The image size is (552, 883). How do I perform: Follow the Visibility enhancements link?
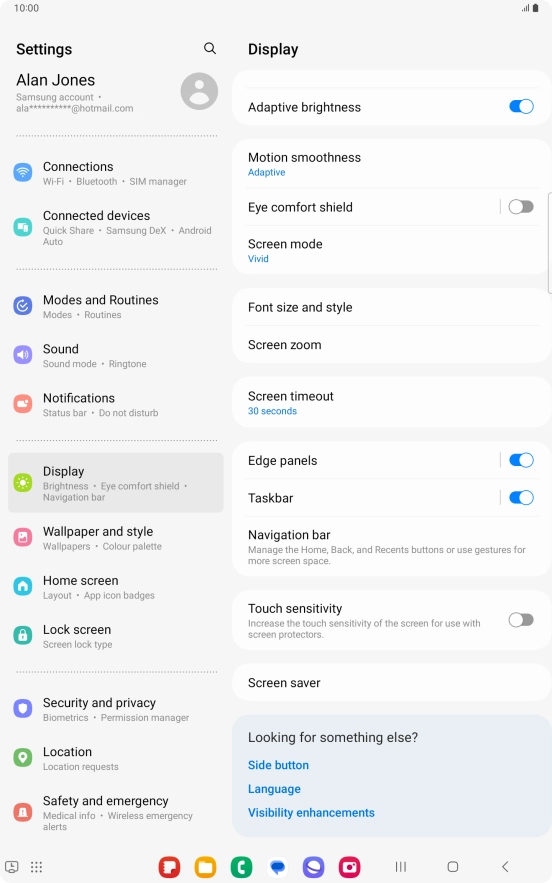coord(311,813)
